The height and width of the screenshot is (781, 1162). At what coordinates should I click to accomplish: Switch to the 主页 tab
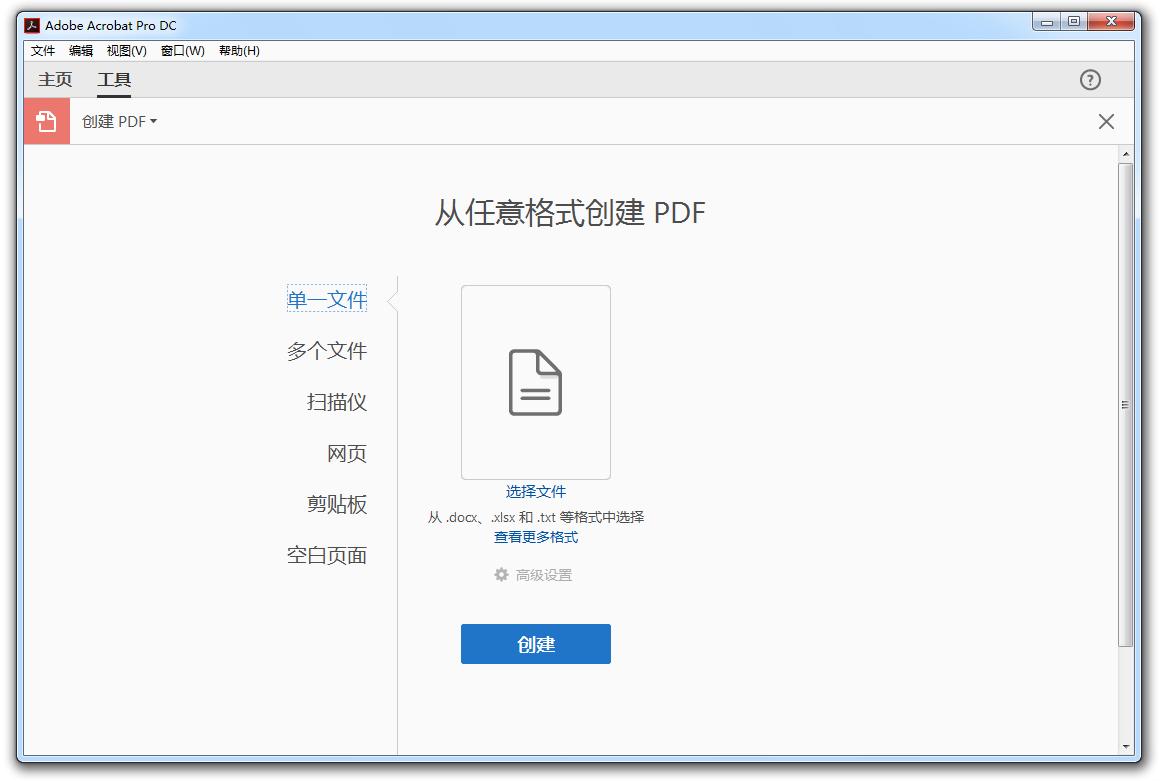pos(56,79)
